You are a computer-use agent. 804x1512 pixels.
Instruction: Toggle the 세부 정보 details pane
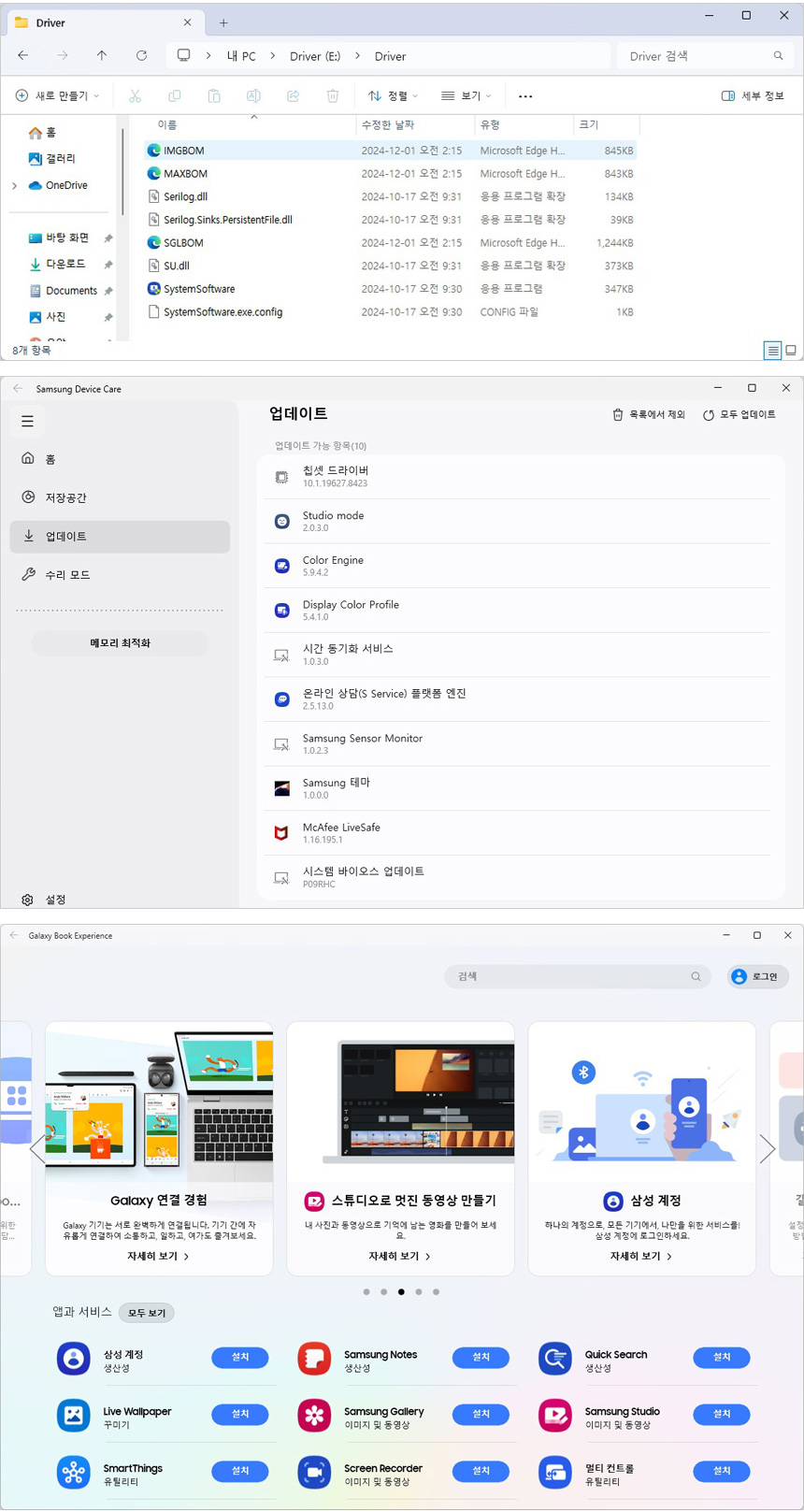[753, 96]
